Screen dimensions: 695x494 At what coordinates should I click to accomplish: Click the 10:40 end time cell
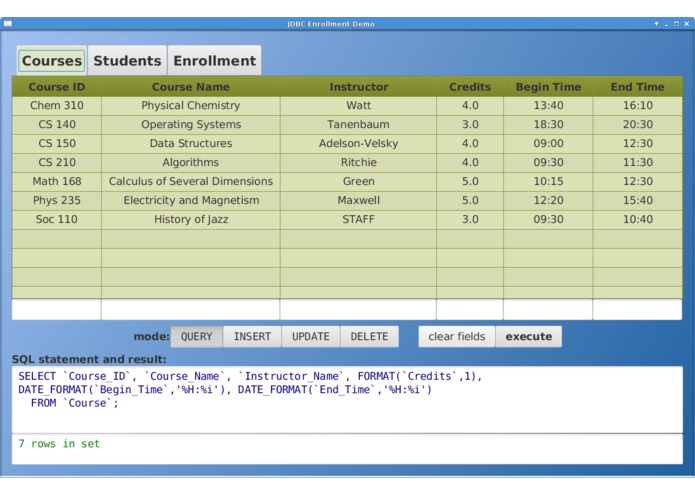click(x=638, y=220)
